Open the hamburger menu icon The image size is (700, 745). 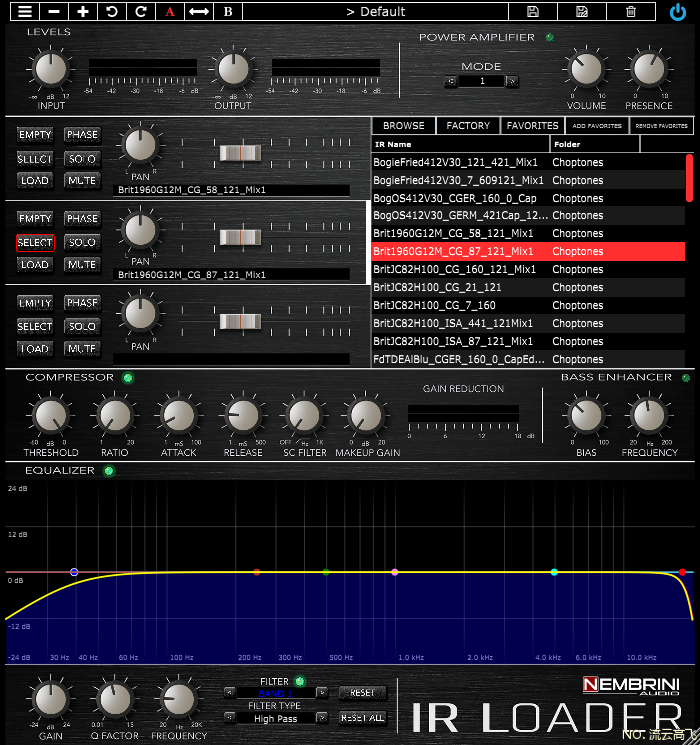(x=25, y=11)
